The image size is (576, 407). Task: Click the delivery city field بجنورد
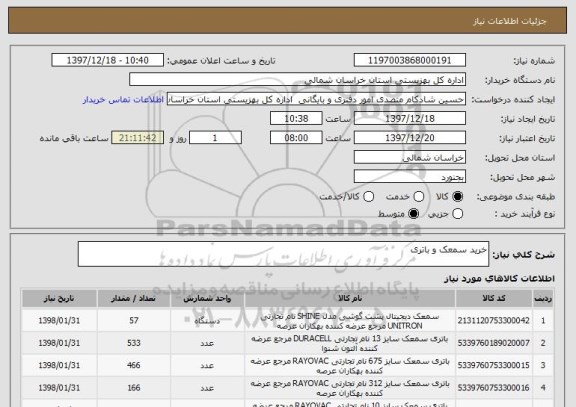pos(410,177)
